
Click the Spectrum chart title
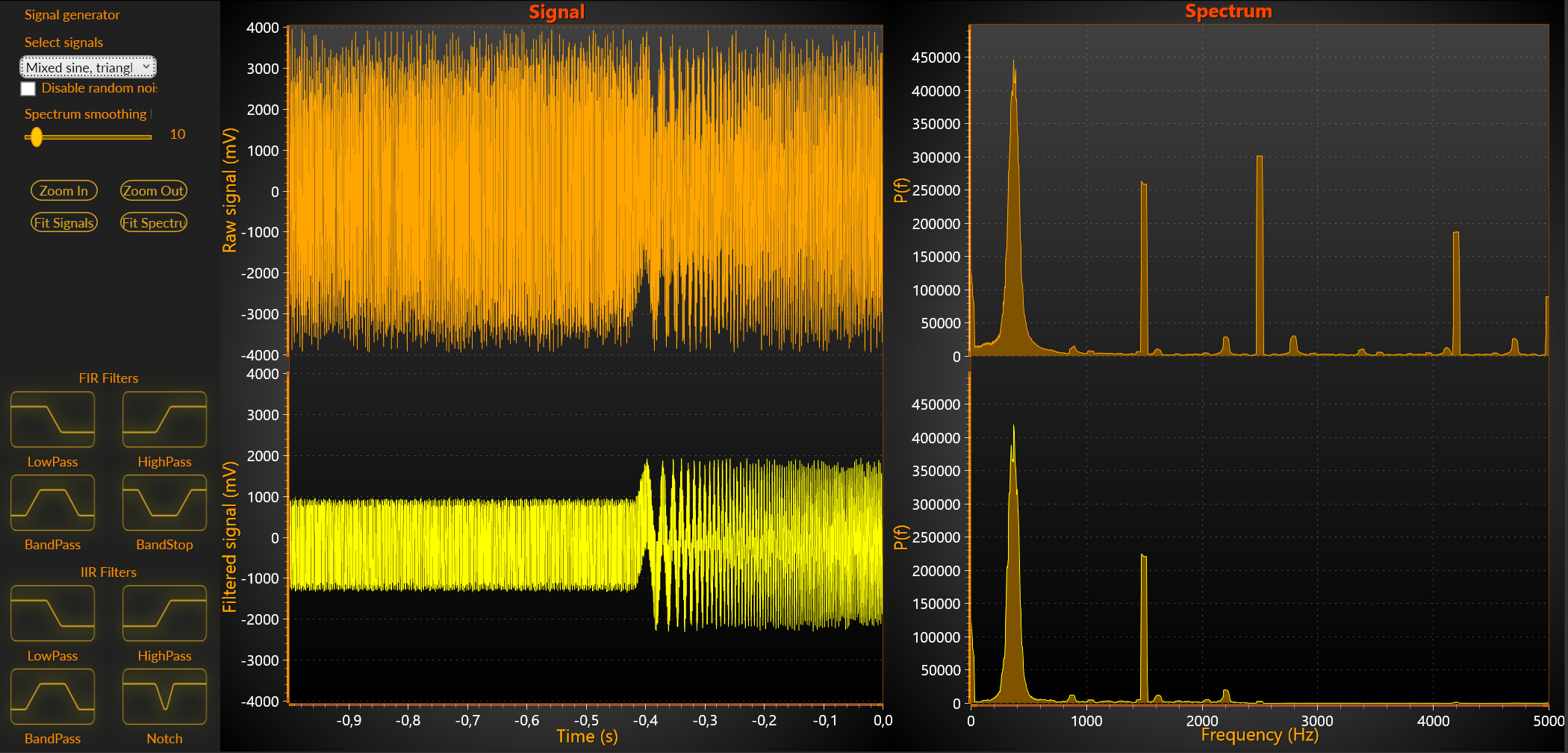1228,11
